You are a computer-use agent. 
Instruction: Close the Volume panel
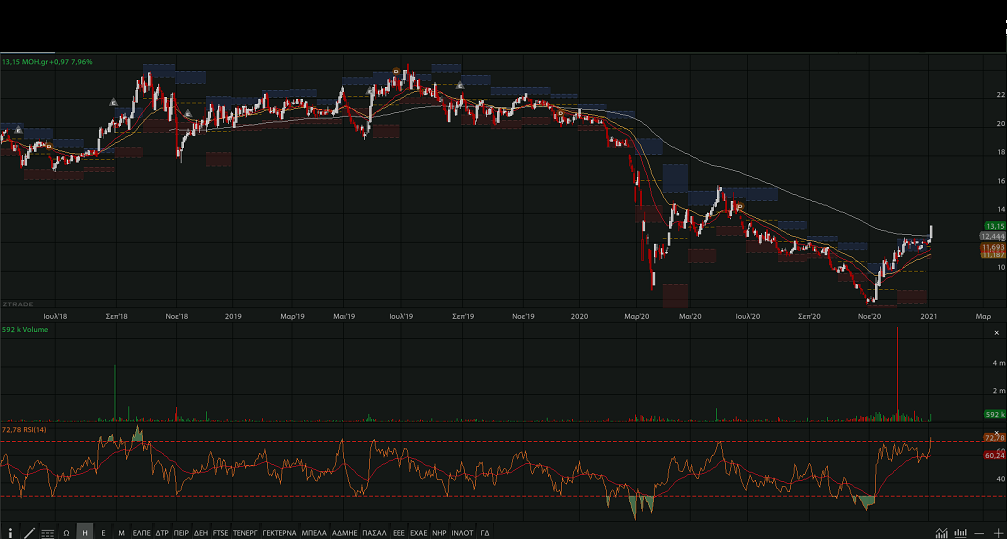click(x=996, y=332)
